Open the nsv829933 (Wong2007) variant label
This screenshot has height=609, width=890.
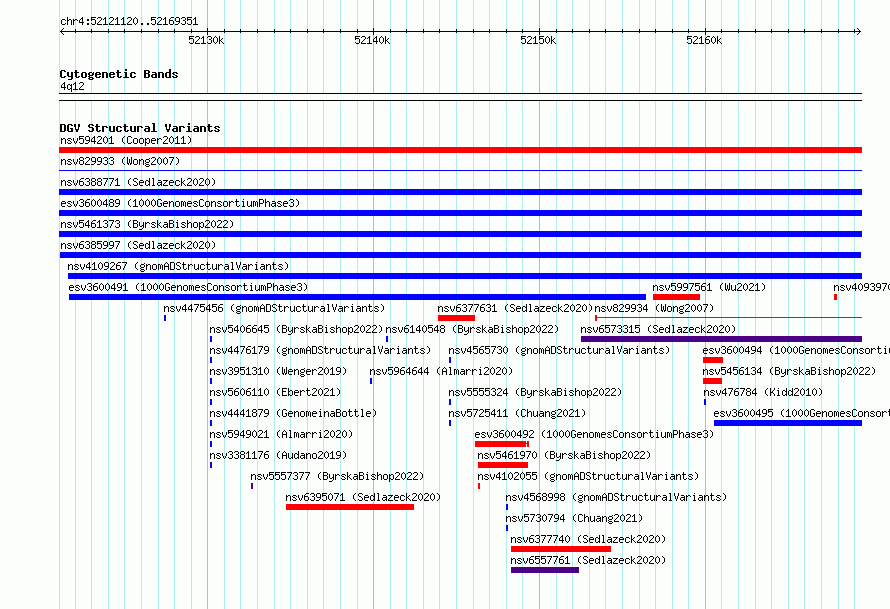pos(120,161)
